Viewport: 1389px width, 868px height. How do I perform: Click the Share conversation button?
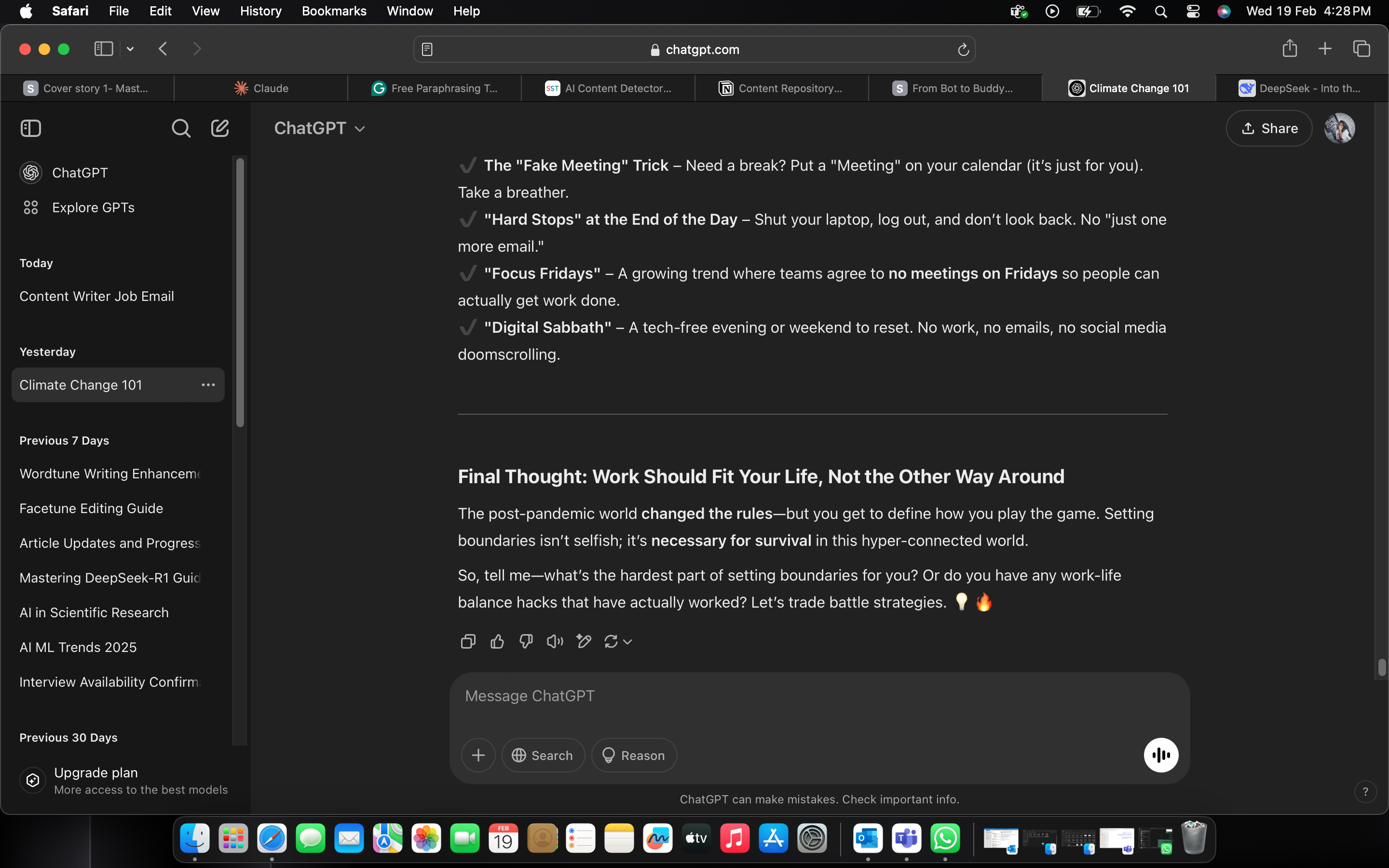1268,128
